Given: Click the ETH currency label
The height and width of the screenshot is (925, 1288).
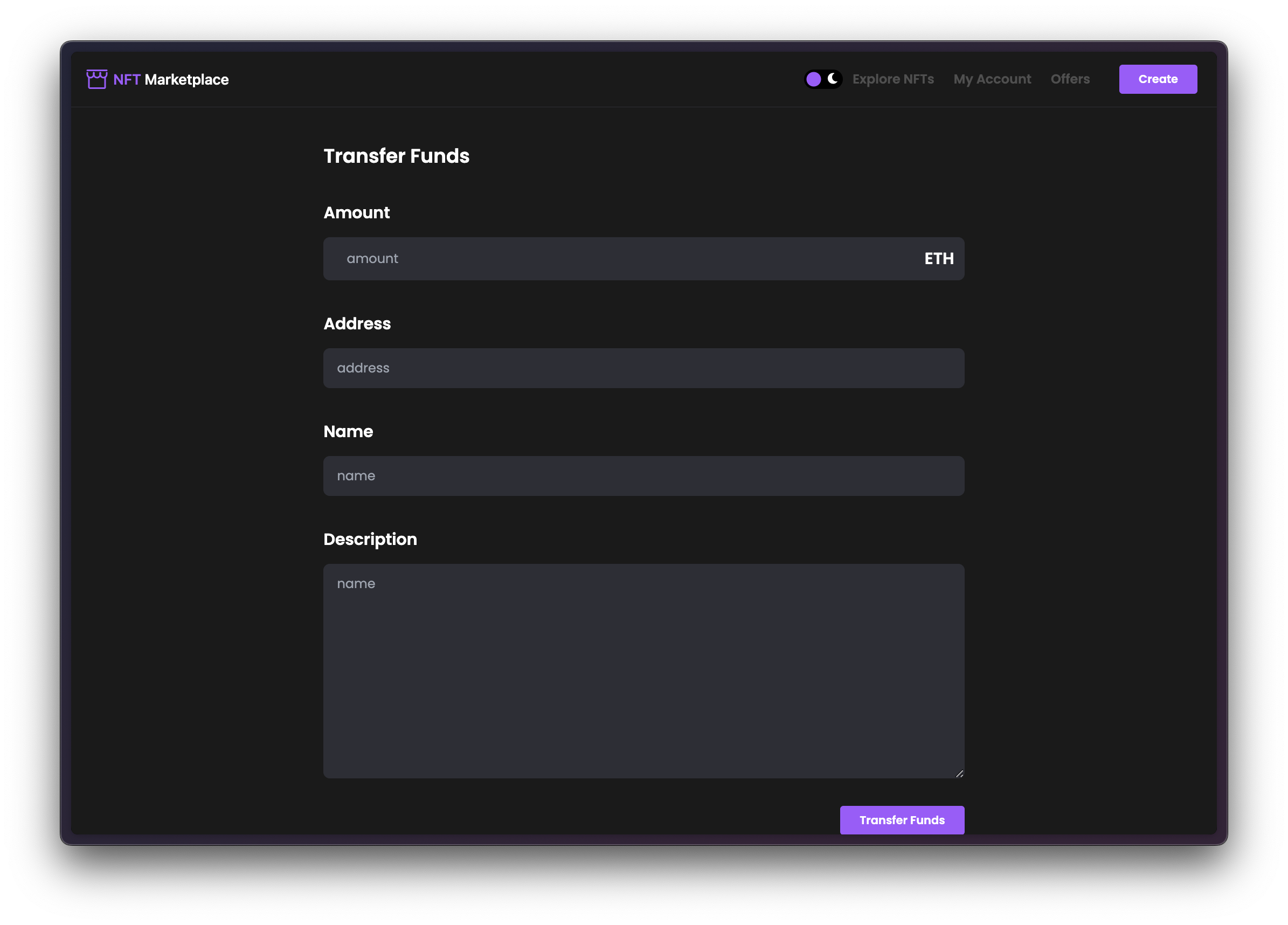Looking at the screenshot, I should (939, 259).
